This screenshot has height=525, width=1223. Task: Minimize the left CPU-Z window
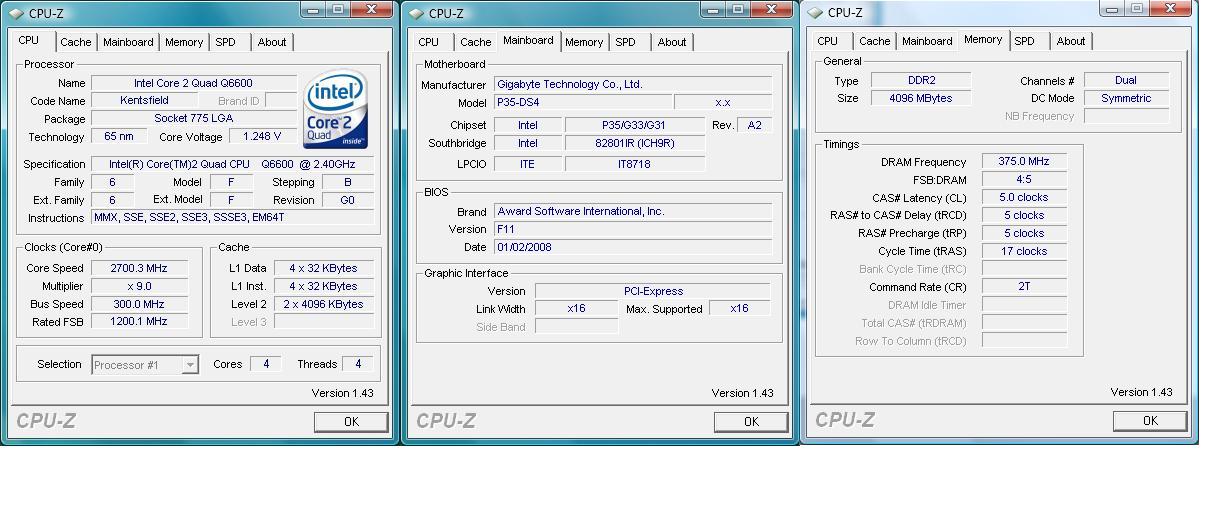(313, 9)
